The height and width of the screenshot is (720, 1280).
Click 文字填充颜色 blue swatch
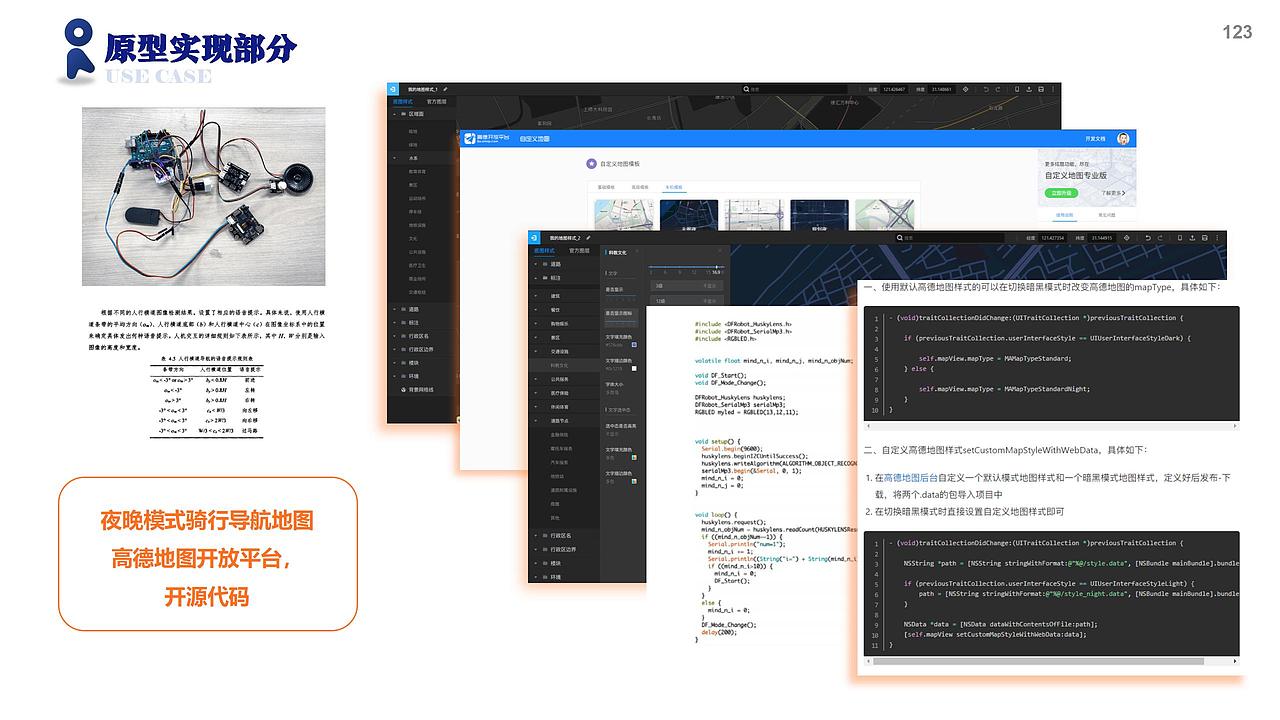pos(634,344)
